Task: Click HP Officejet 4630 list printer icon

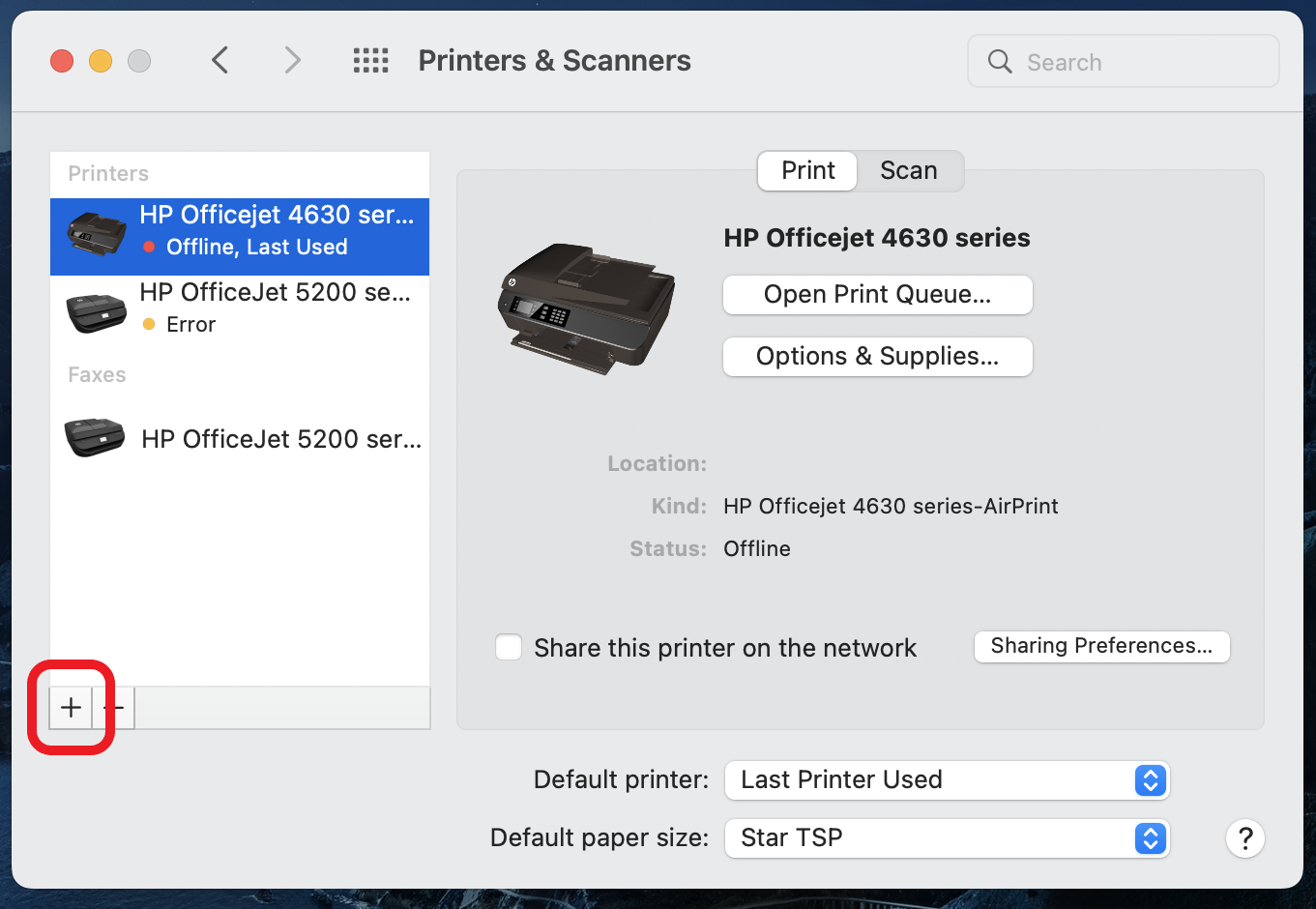Action: tap(96, 233)
